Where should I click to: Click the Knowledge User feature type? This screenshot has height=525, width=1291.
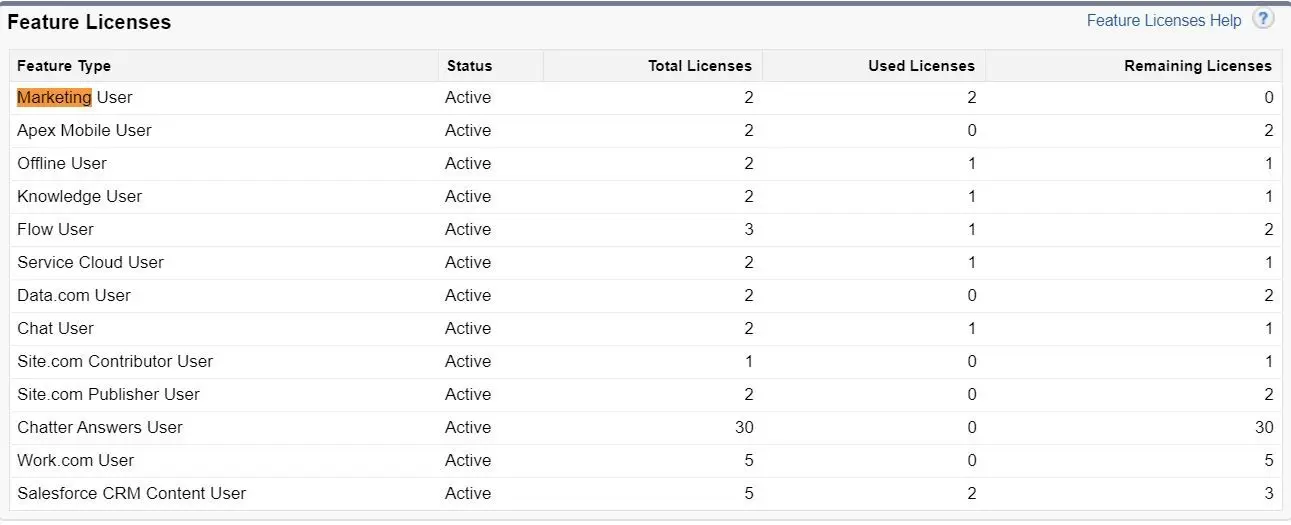coord(80,196)
